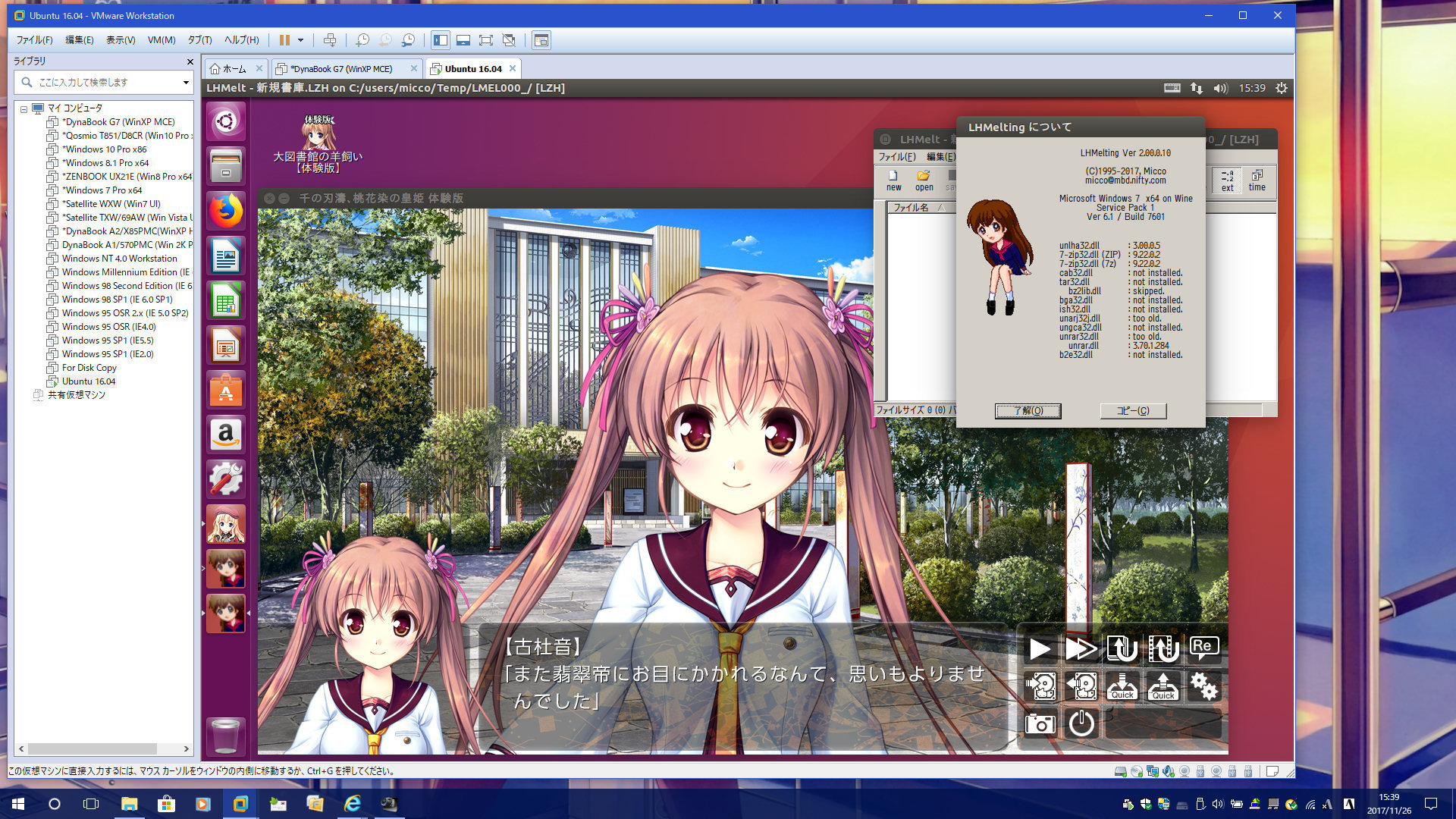
Task: Click 了解(O) button in LHMelting dialog
Action: (x=1028, y=411)
